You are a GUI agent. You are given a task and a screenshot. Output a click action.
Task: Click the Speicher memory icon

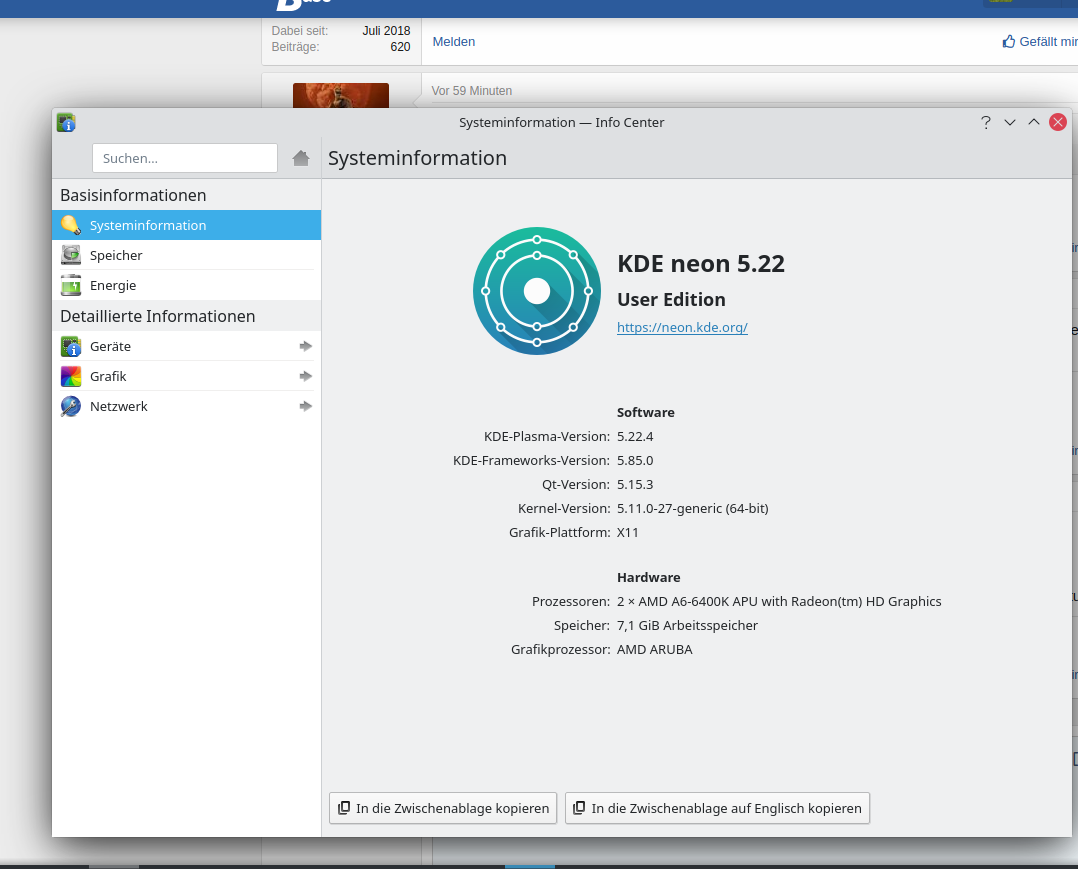(x=71, y=255)
